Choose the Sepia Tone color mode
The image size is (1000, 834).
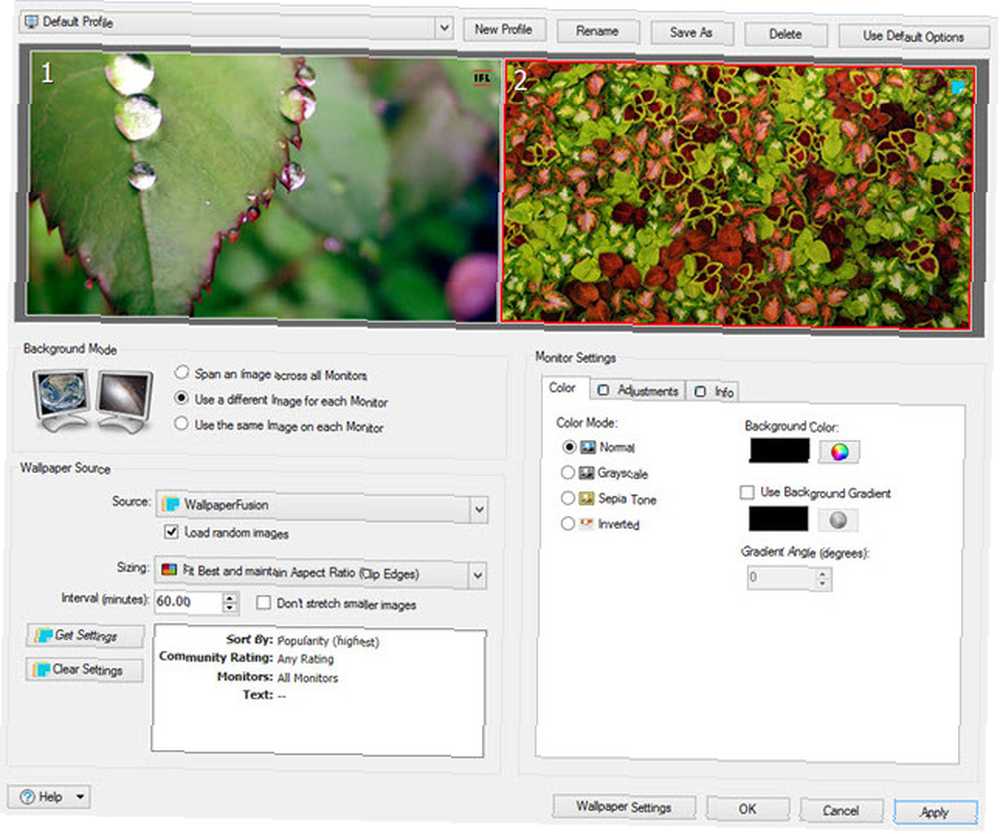[568, 498]
